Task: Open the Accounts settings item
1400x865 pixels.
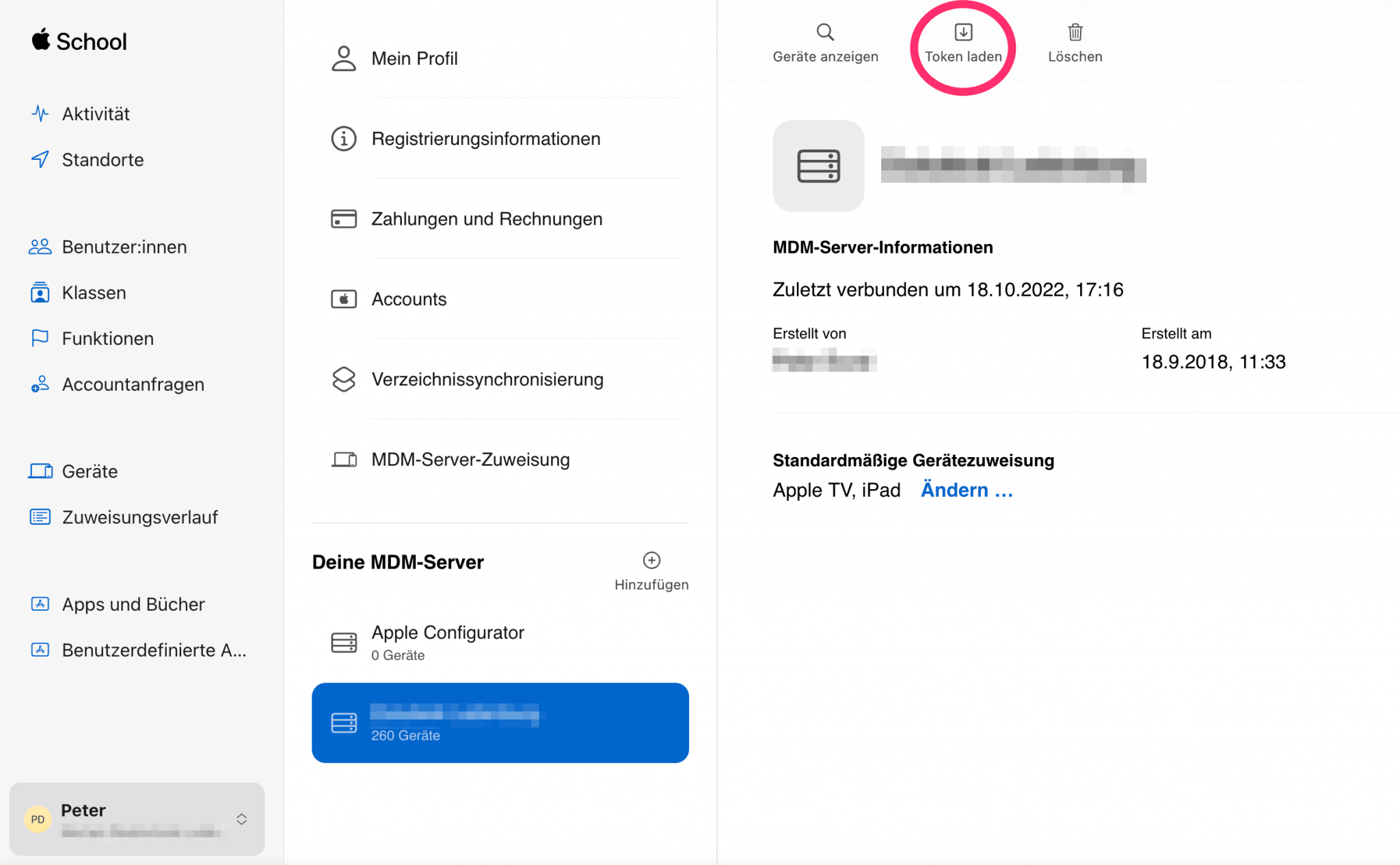Action: click(x=409, y=299)
